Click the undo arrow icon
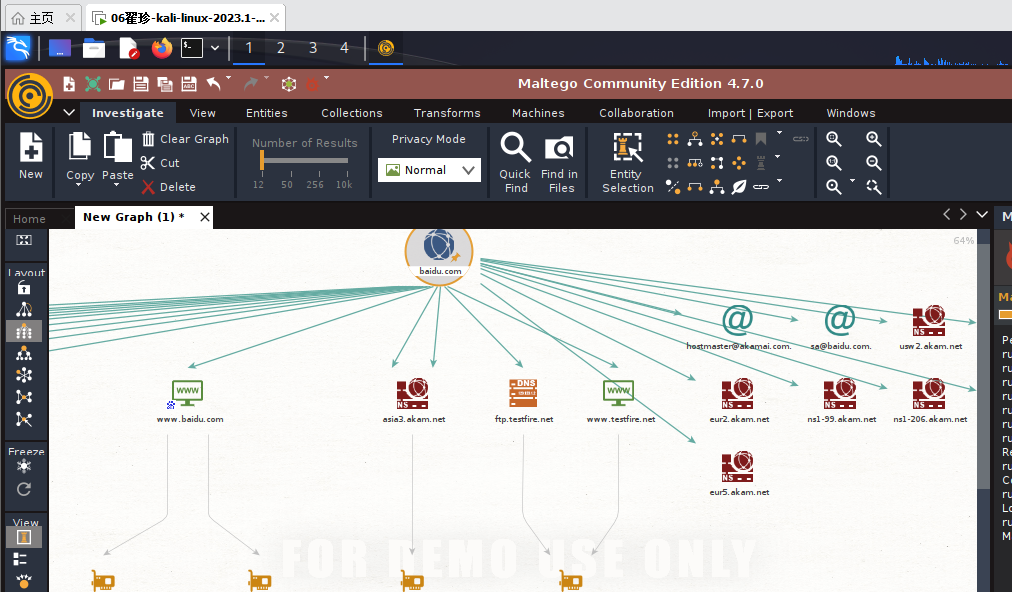The height and width of the screenshot is (592, 1012). [214, 84]
